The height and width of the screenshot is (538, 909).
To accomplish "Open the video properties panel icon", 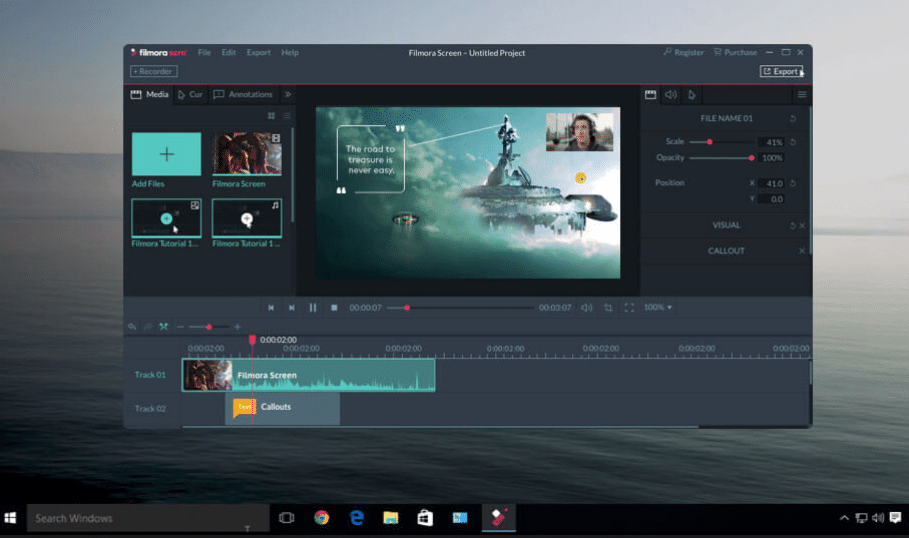I will point(650,94).
